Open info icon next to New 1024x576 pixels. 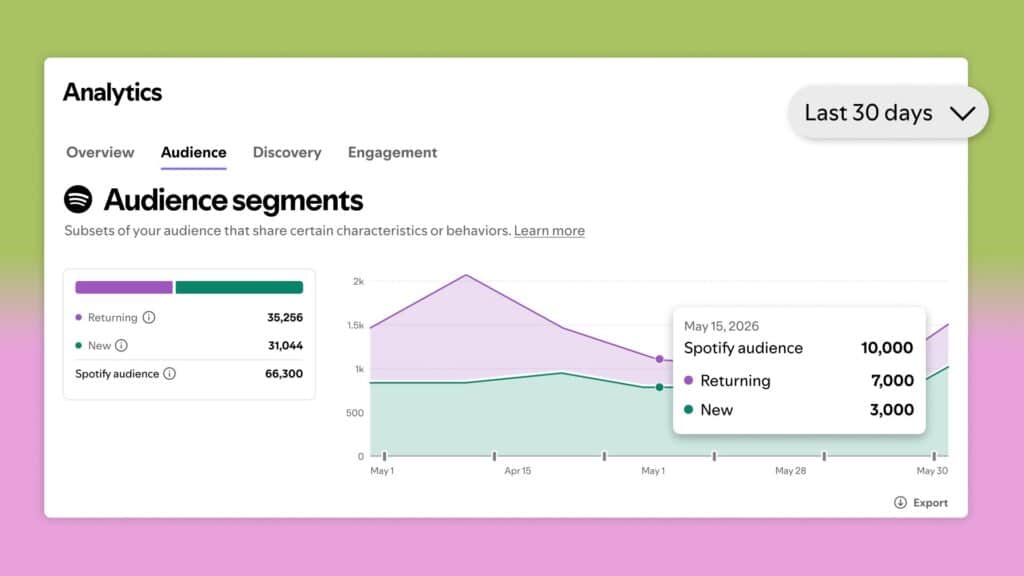point(121,345)
